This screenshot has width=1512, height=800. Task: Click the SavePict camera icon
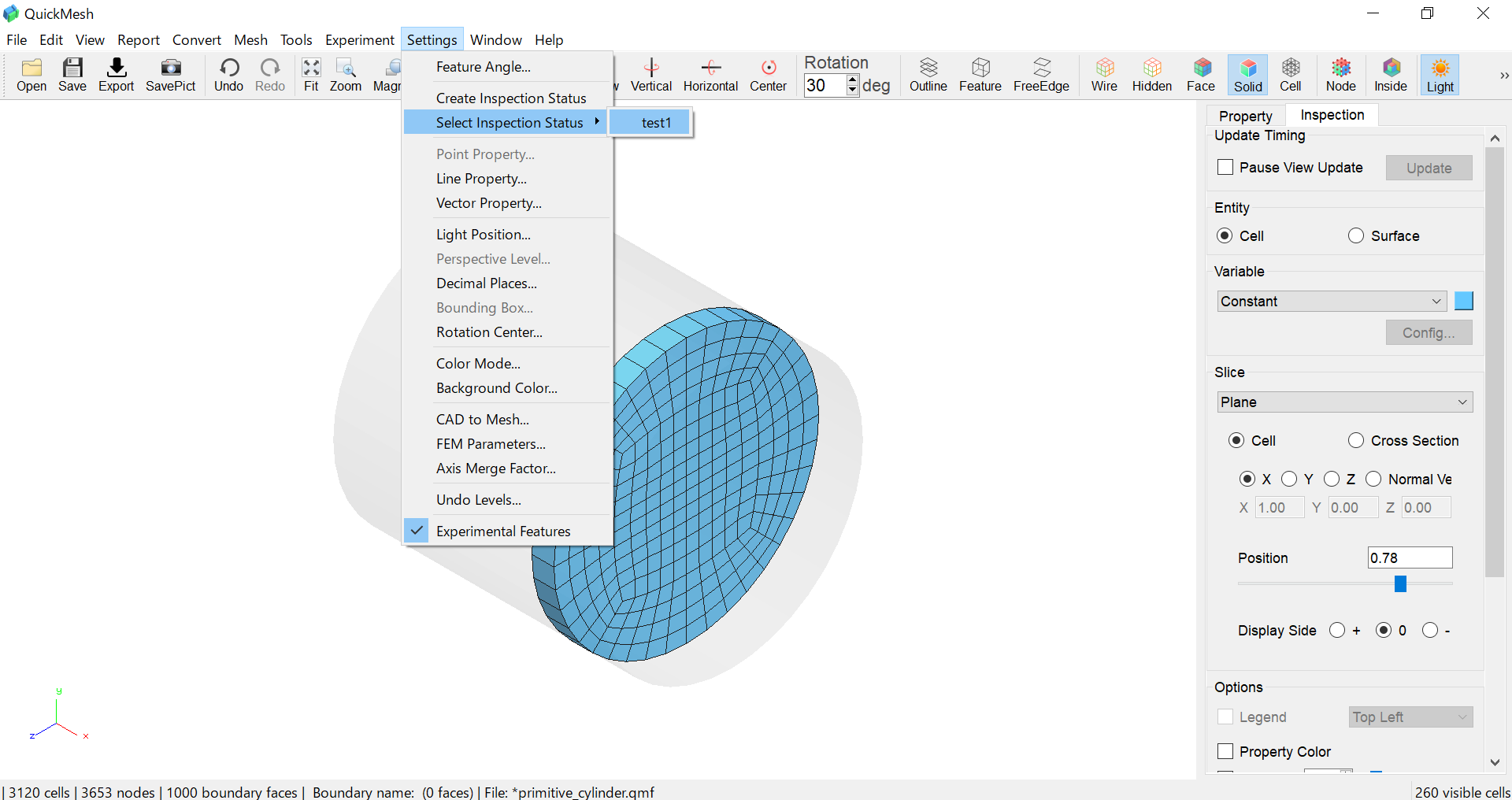coord(170,75)
